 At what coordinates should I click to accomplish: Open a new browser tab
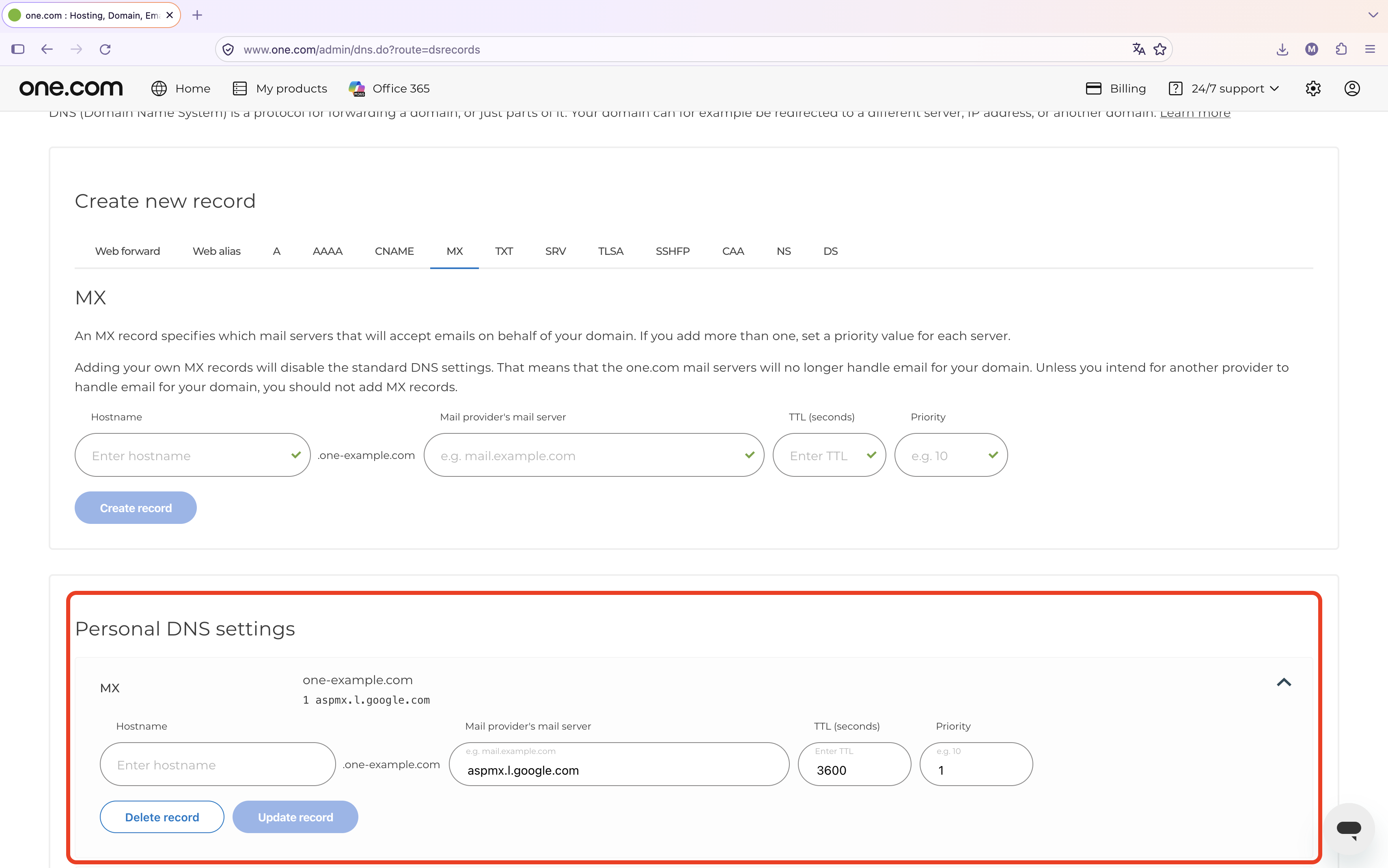pyautogui.click(x=197, y=15)
